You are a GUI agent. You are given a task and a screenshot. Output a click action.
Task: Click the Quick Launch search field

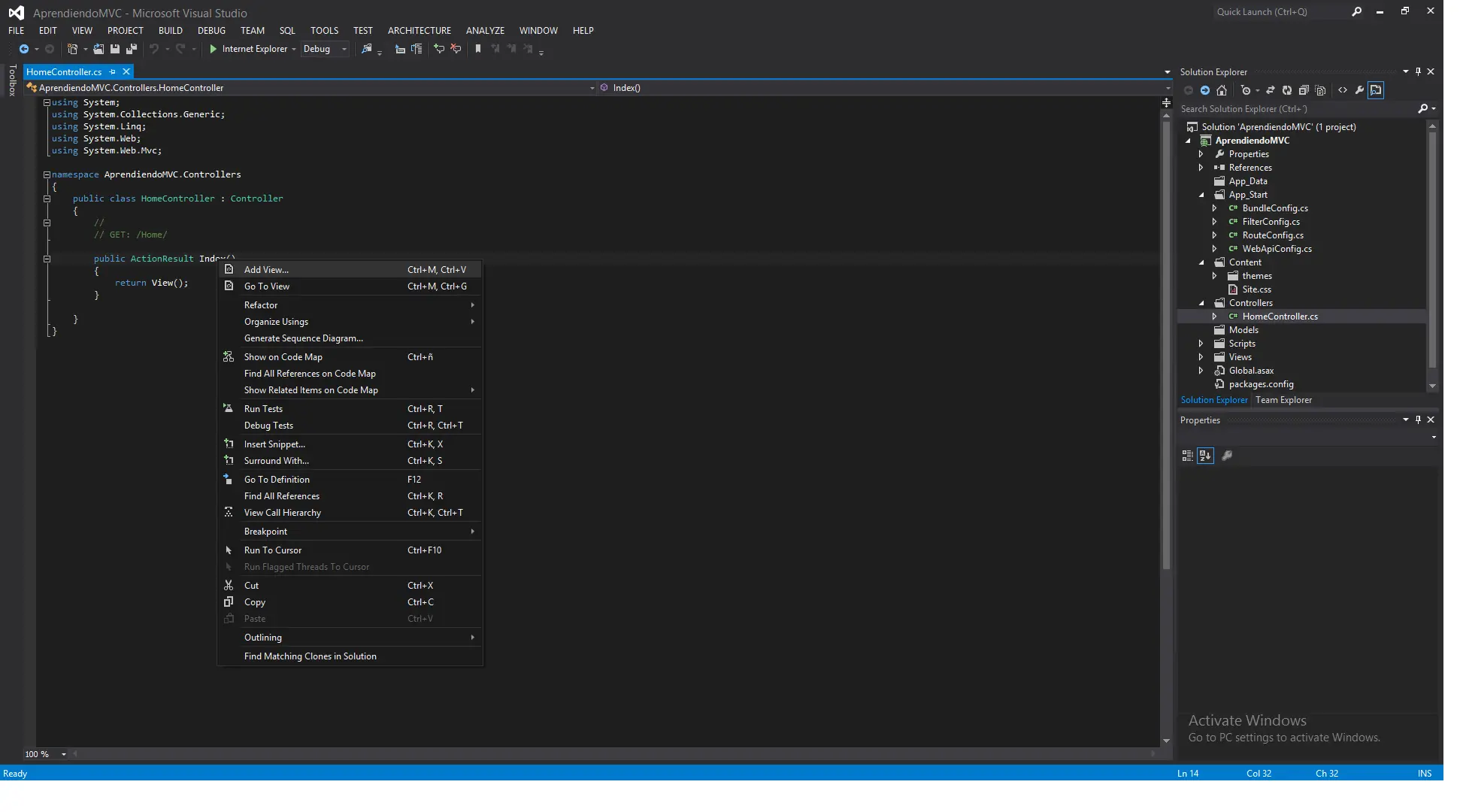[x=1280, y=12]
